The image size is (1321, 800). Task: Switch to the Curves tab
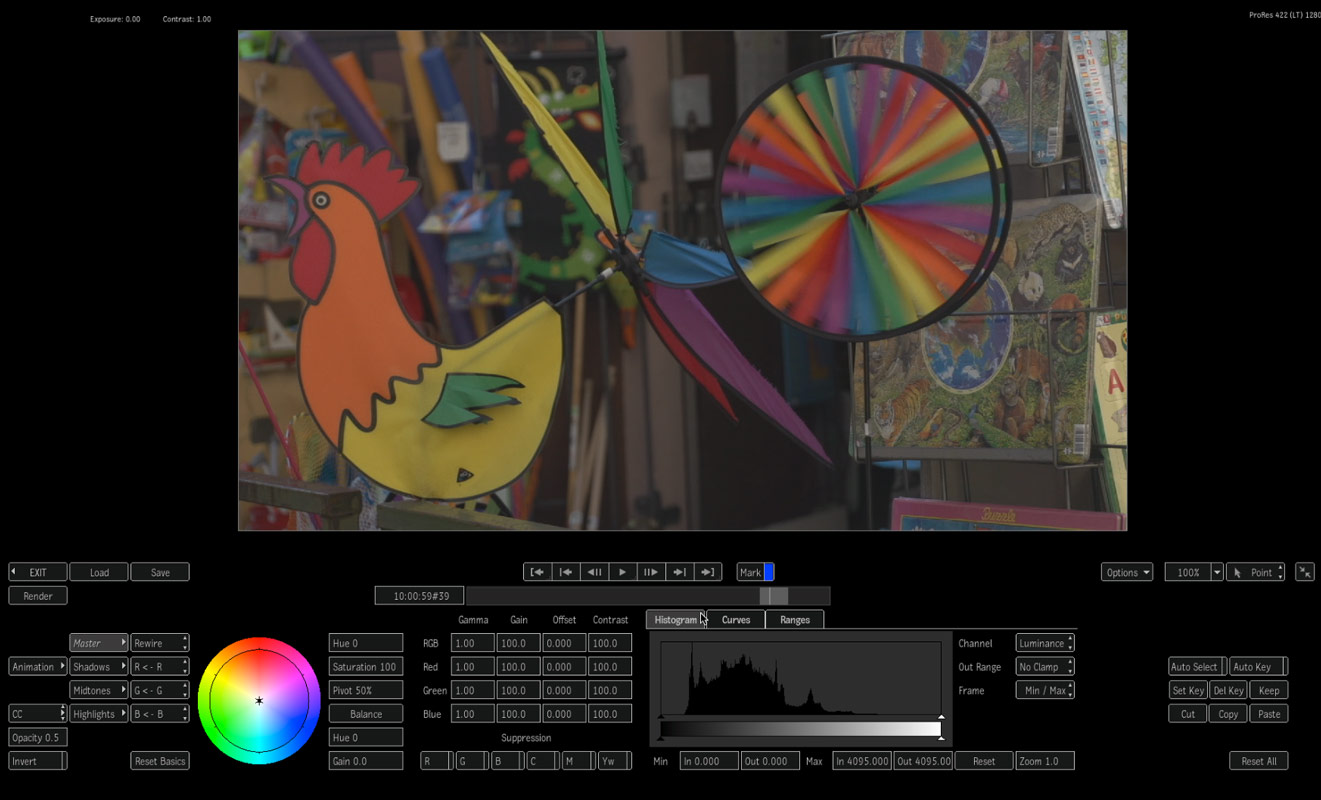coord(736,620)
